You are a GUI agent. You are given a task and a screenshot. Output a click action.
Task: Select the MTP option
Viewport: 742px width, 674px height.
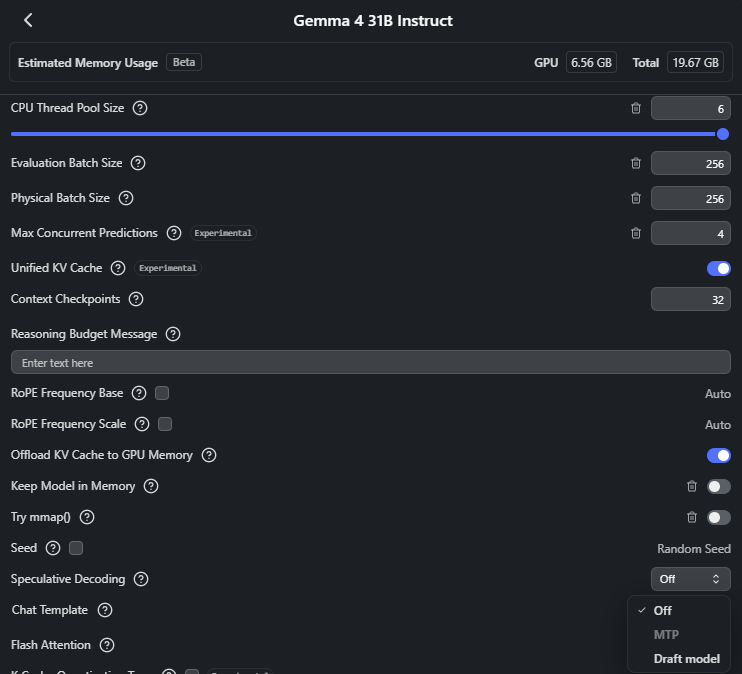coord(679,635)
